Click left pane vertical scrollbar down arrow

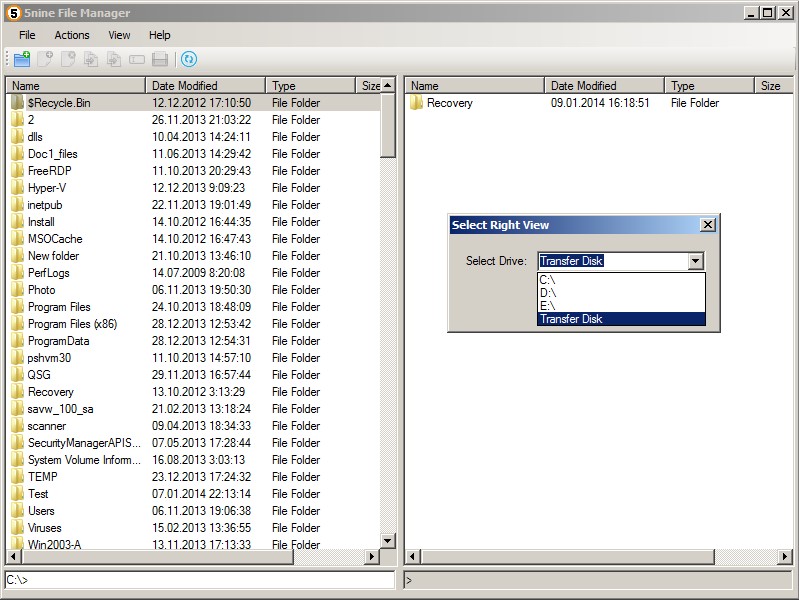(388, 541)
